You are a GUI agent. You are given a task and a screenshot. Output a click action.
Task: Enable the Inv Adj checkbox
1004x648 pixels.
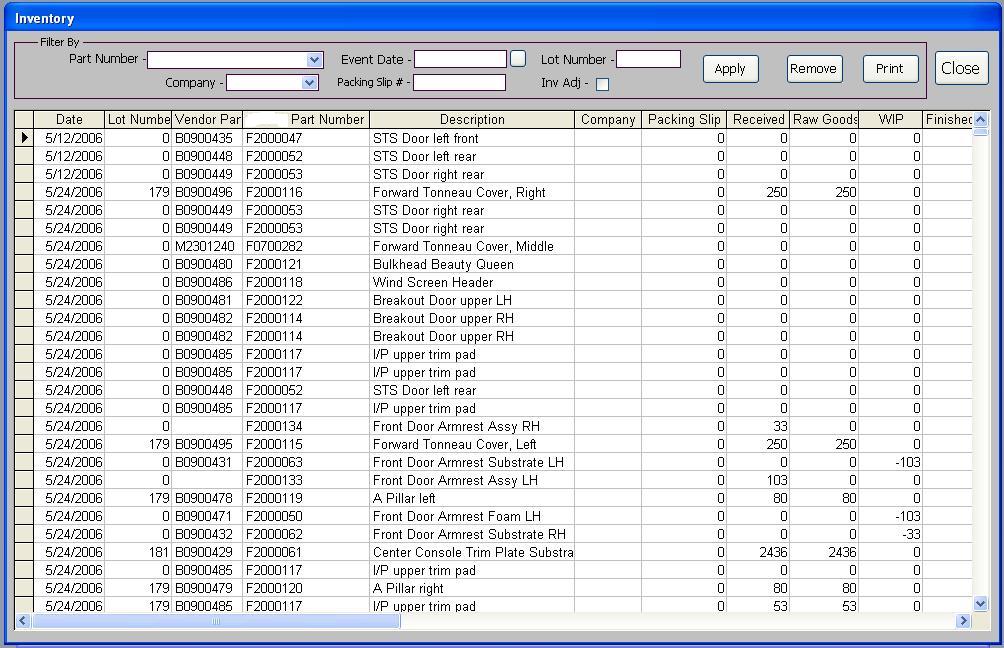coord(602,84)
